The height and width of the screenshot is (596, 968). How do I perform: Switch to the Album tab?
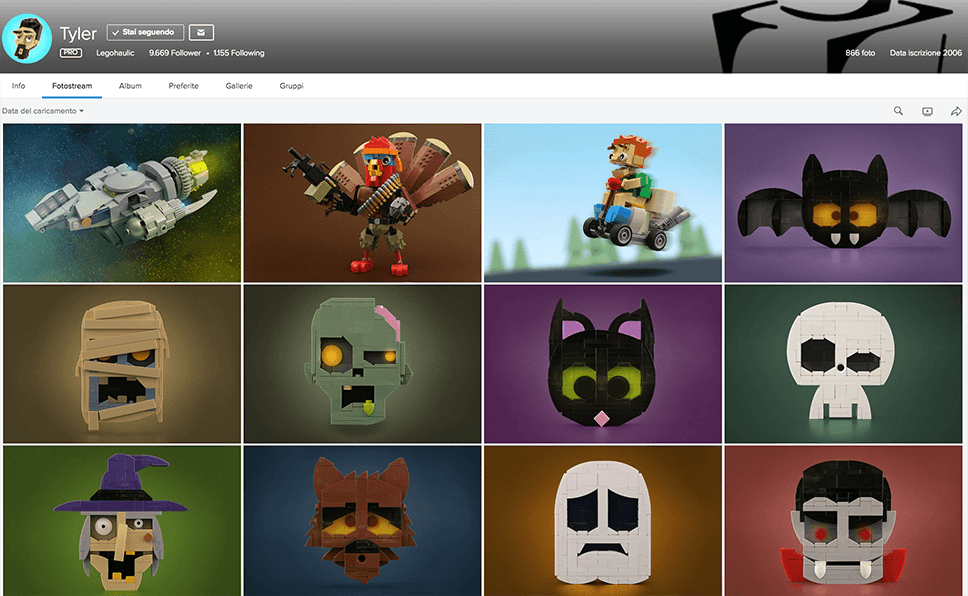coord(130,86)
